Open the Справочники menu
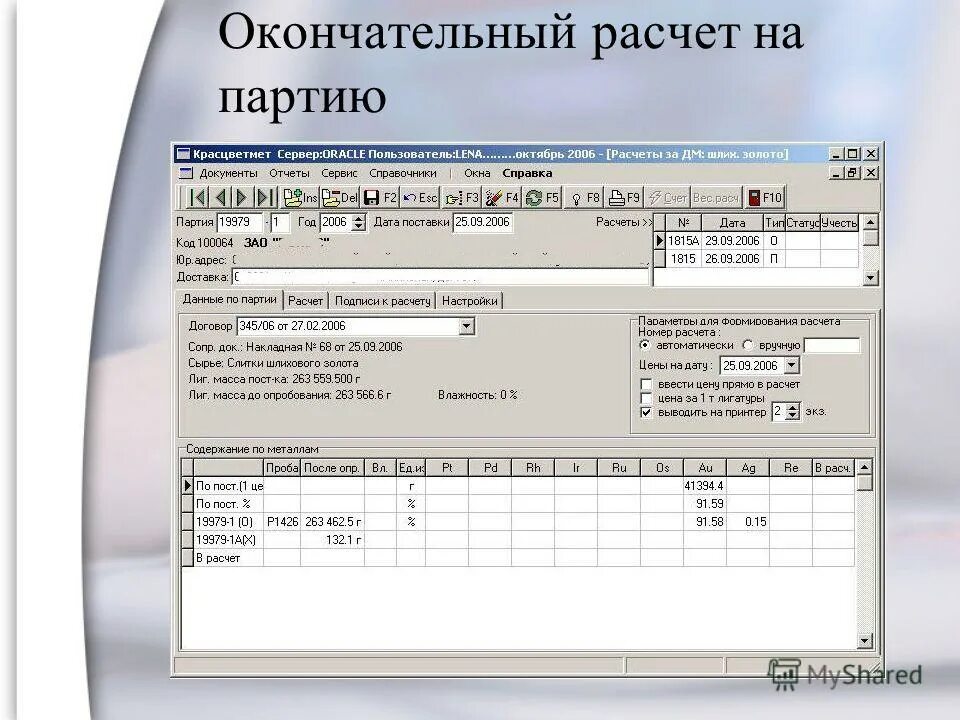The height and width of the screenshot is (720, 960). pos(404,171)
